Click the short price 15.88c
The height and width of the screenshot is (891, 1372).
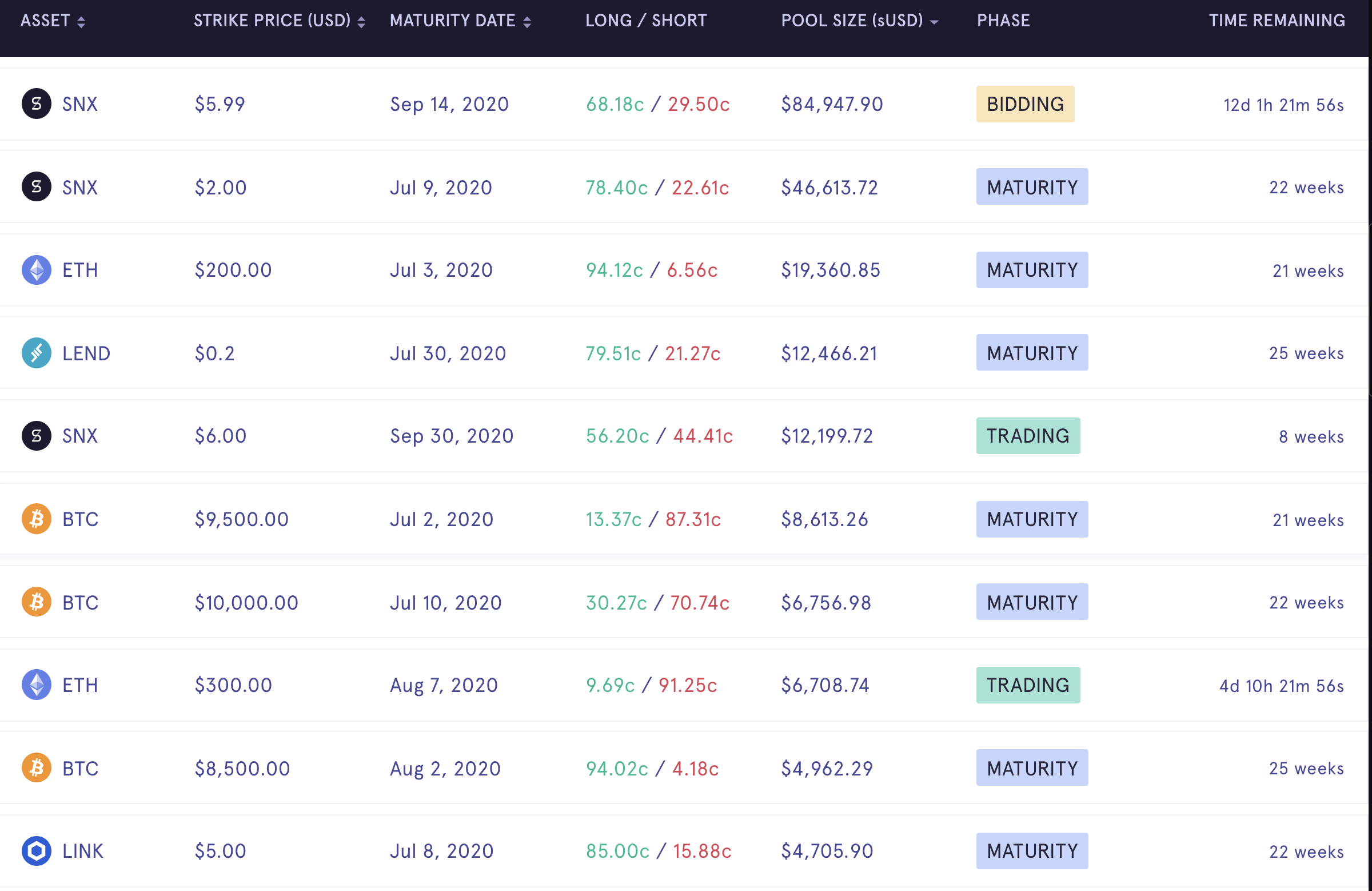click(702, 852)
